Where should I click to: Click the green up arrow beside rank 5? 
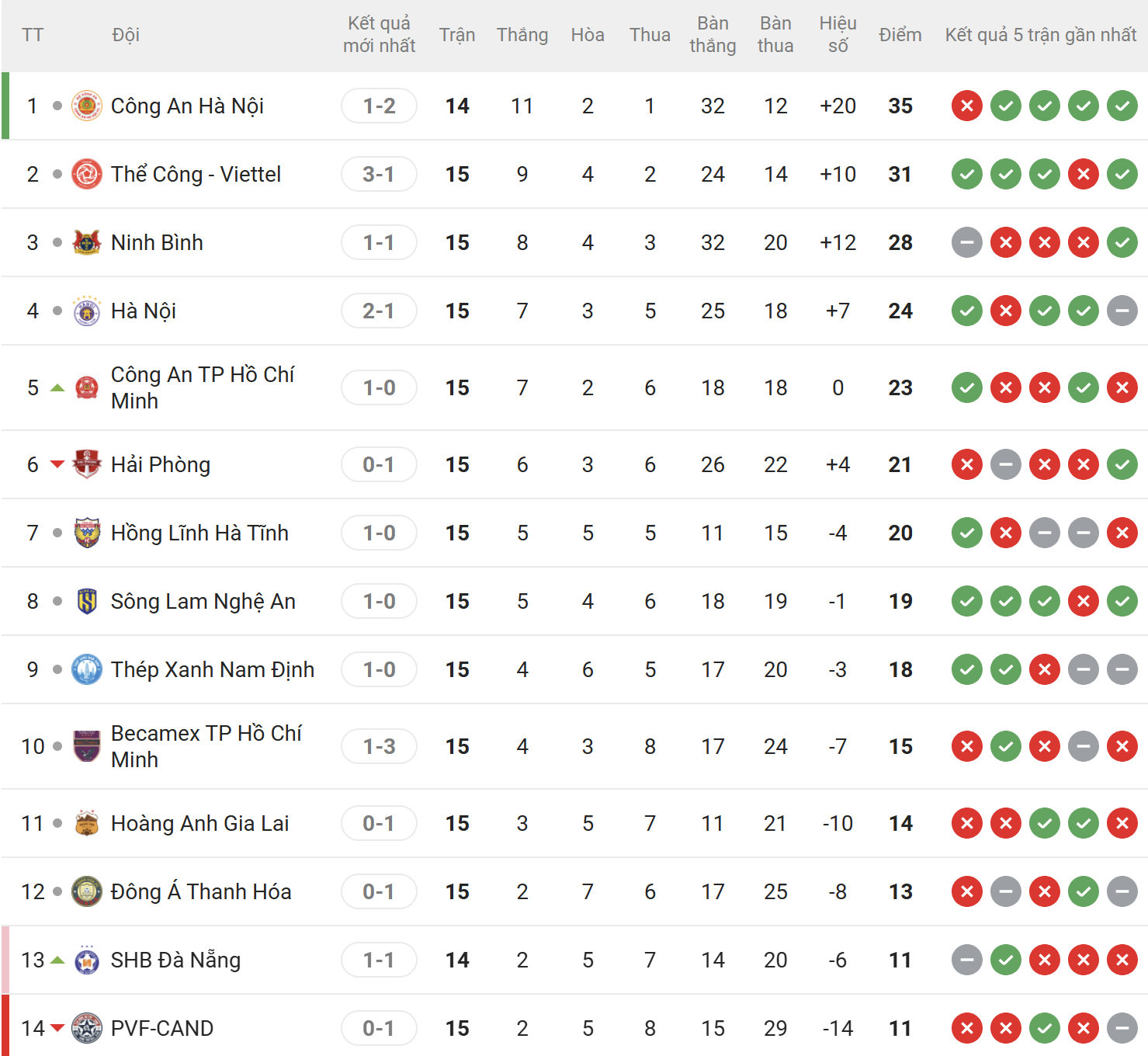pyautogui.click(x=57, y=387)
